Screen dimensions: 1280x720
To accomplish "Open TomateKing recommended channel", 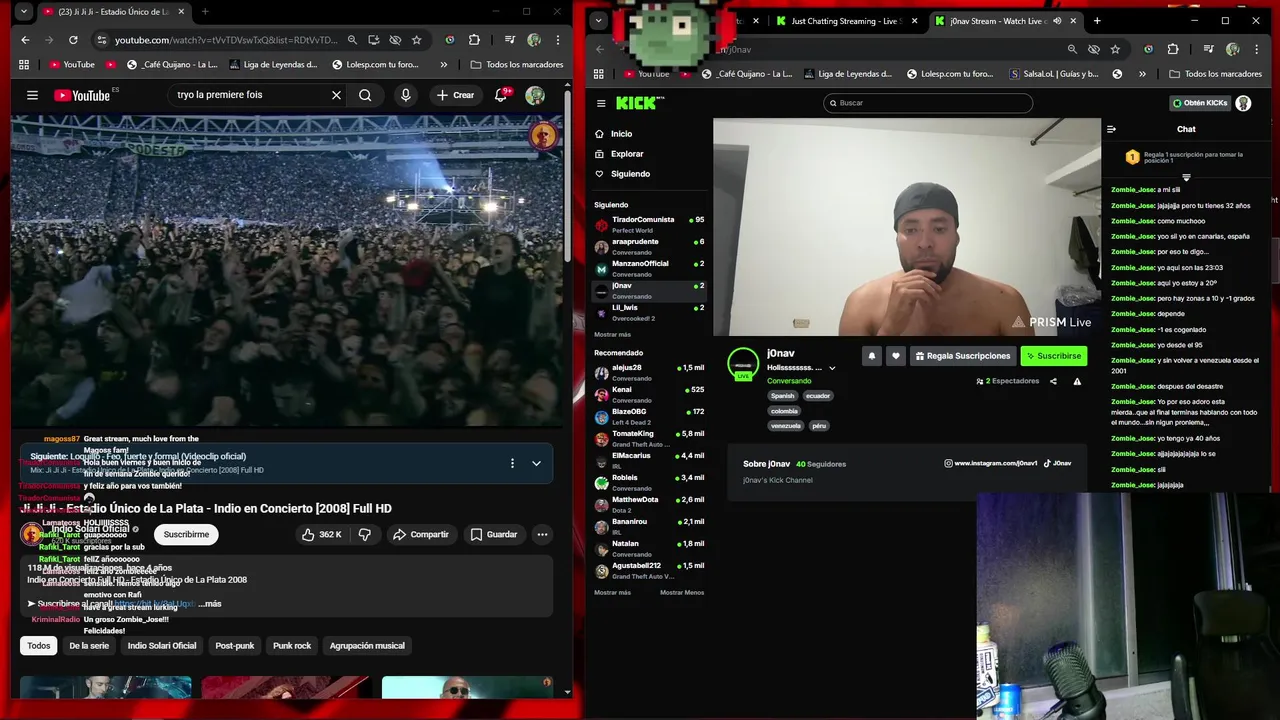I will click(x=649, y=439).
